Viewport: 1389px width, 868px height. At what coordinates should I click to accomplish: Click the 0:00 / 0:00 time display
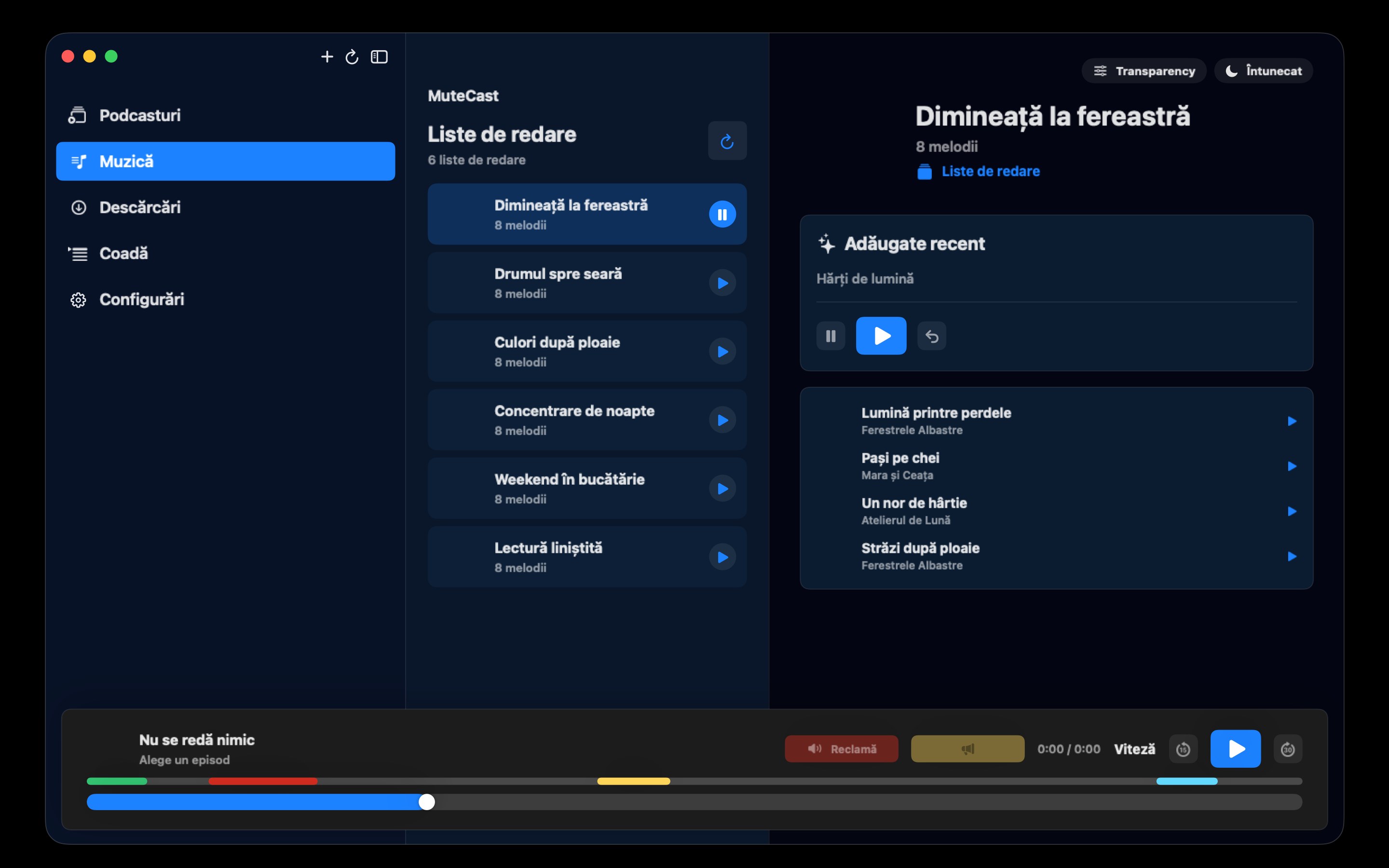1069,748
